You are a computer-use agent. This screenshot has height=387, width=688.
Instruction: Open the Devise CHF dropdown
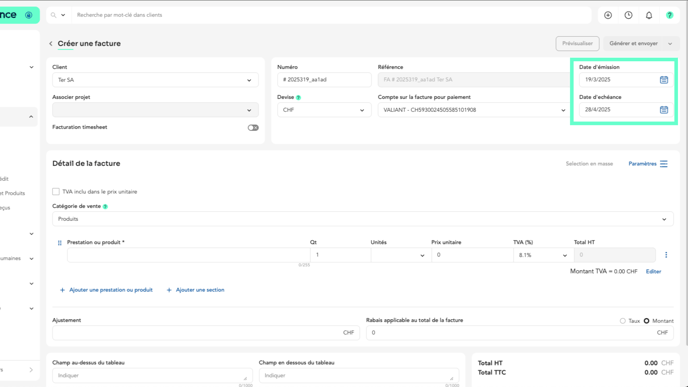pyautogui.click(x=324, y=110)
